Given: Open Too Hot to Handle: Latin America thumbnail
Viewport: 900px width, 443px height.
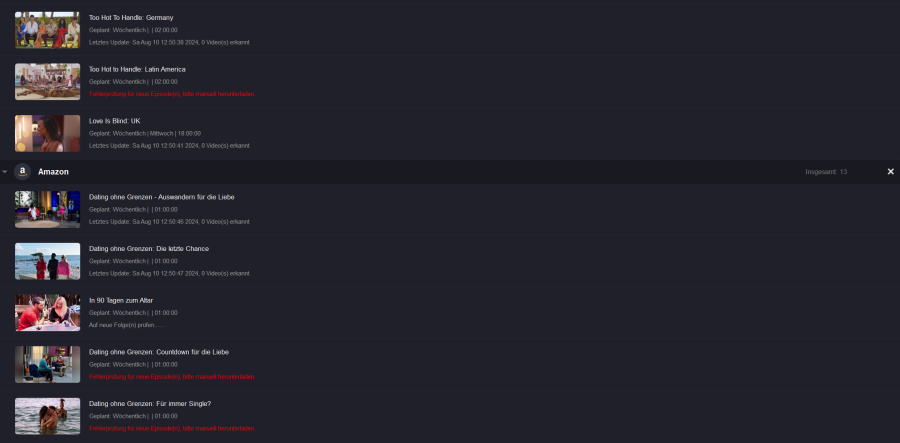Looking at the screenshot, I should pos(48,81).
